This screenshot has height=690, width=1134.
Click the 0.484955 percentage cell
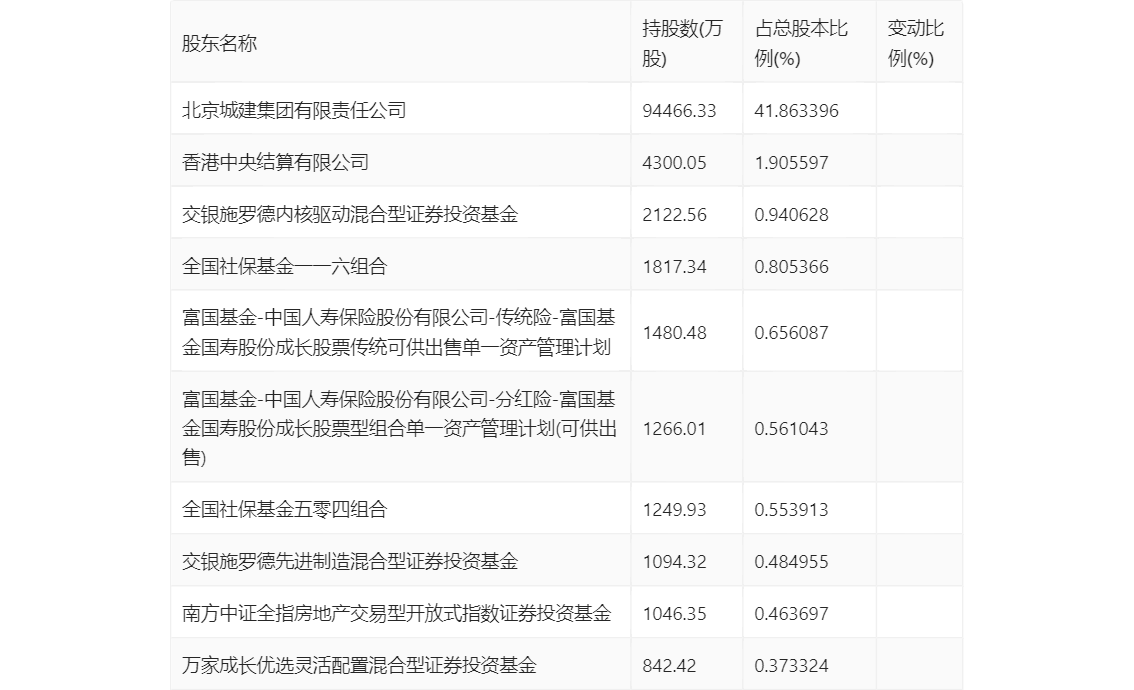tap(791, 562)
